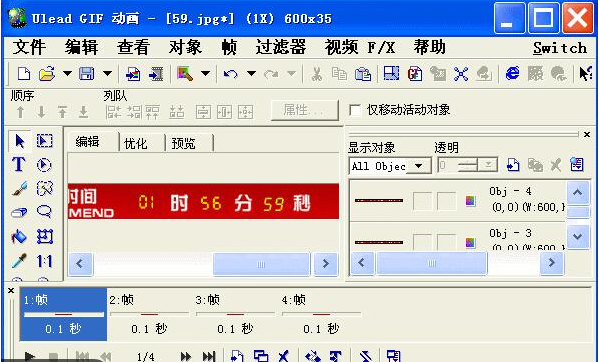Click up arrow in object list scrollbar
The image size is (600, 362).
(578, 192)
